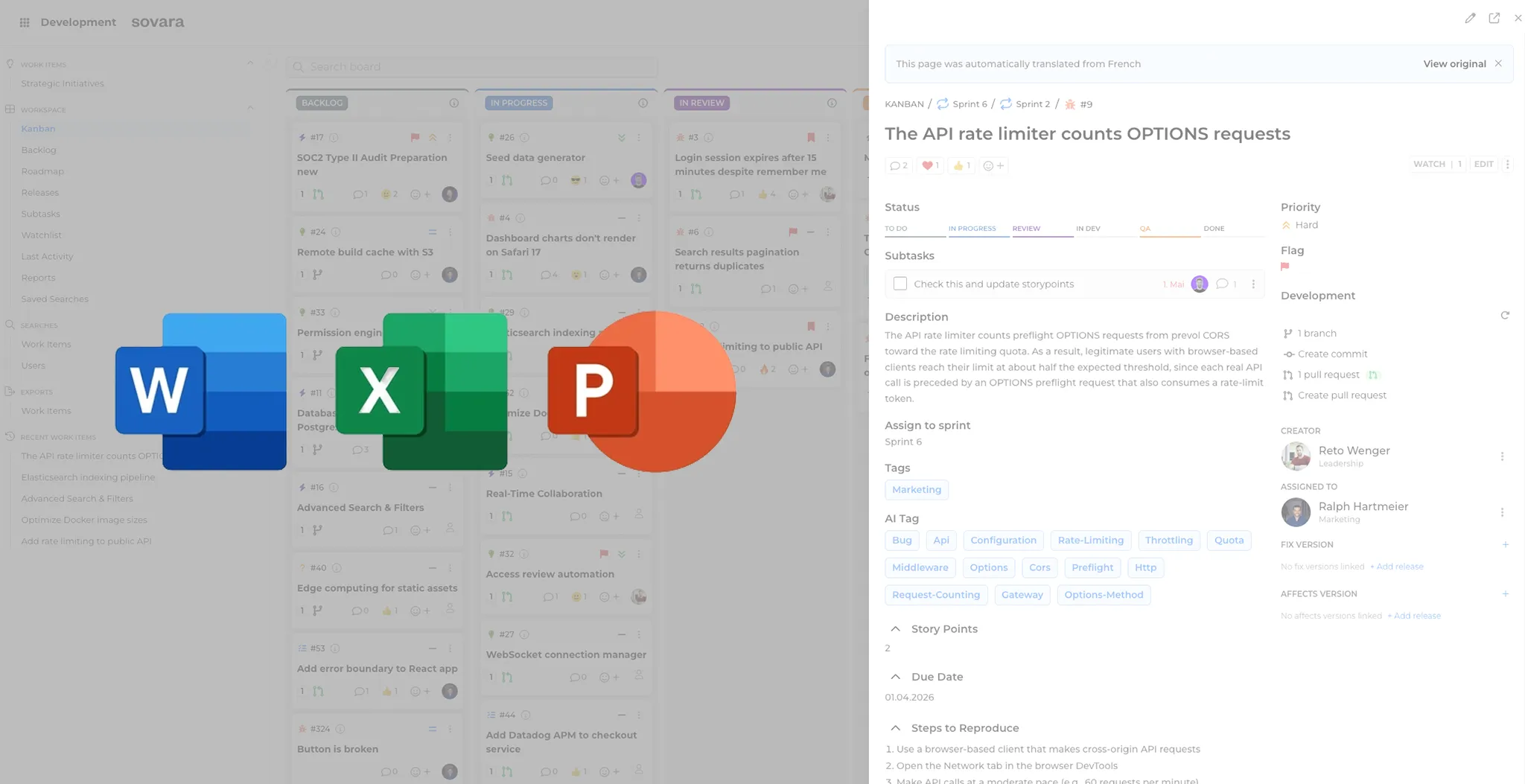The image size is (1525, 784).
Task: Open the more options menu beside EDIT
Action: [1507, 165]
